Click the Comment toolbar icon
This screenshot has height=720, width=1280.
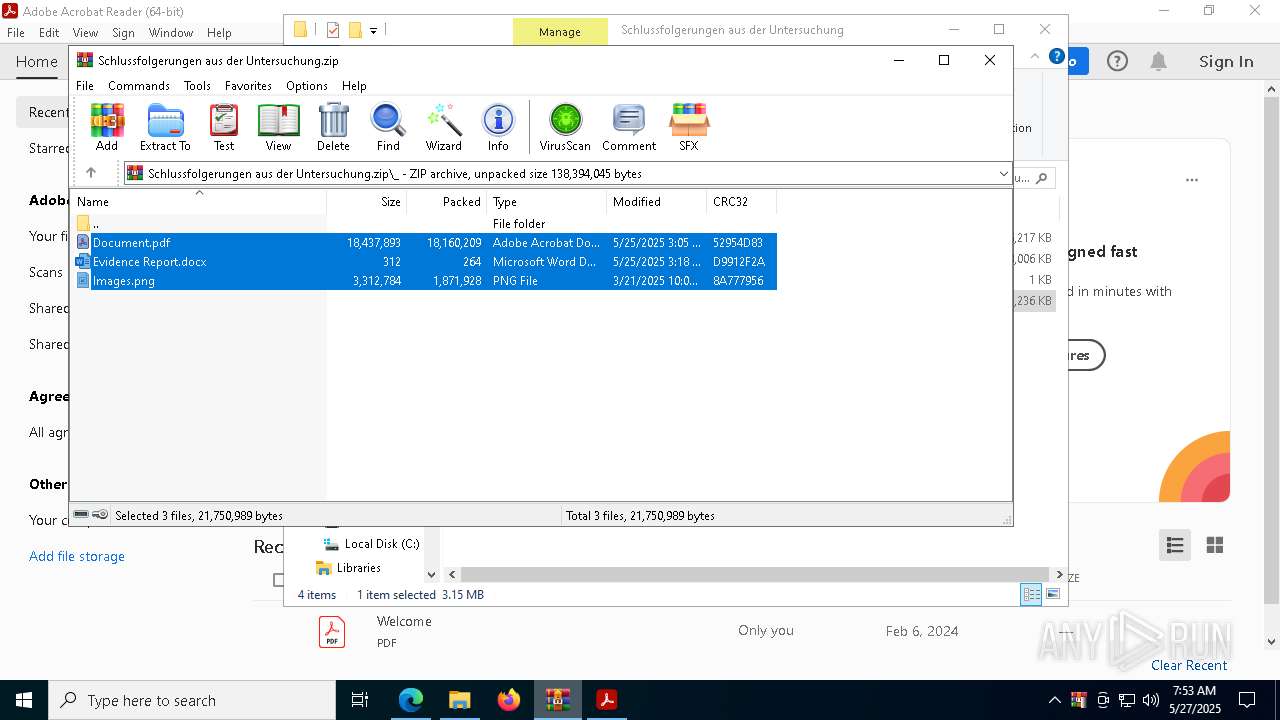[629, 127]
